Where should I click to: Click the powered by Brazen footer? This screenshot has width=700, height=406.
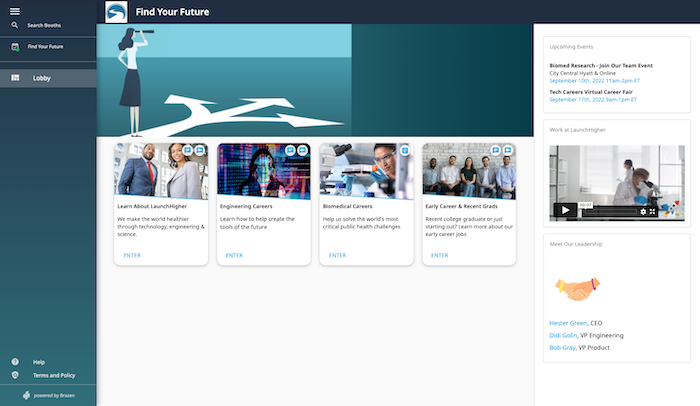coord(48,396)
